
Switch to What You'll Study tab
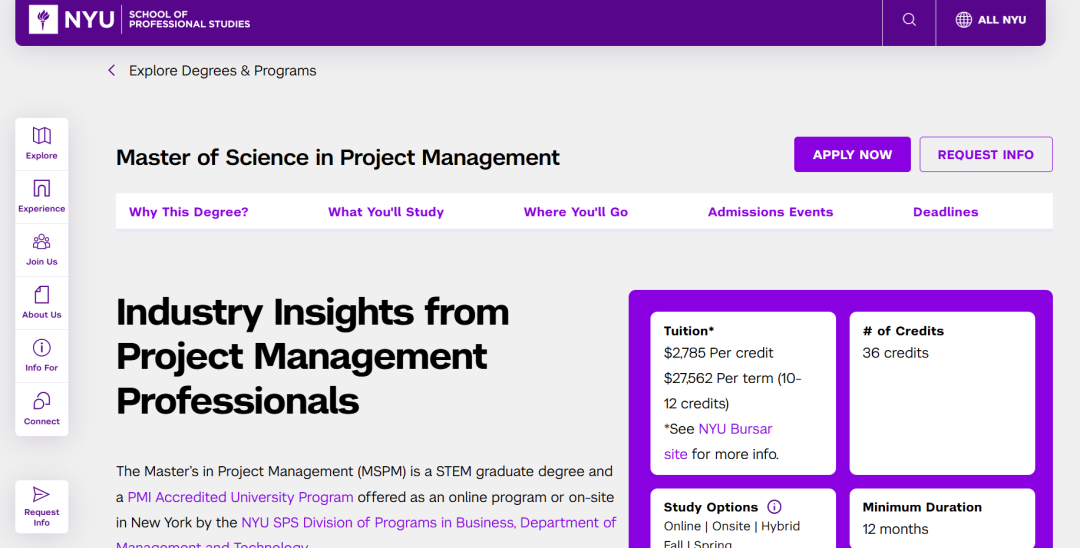pos(386,212)
